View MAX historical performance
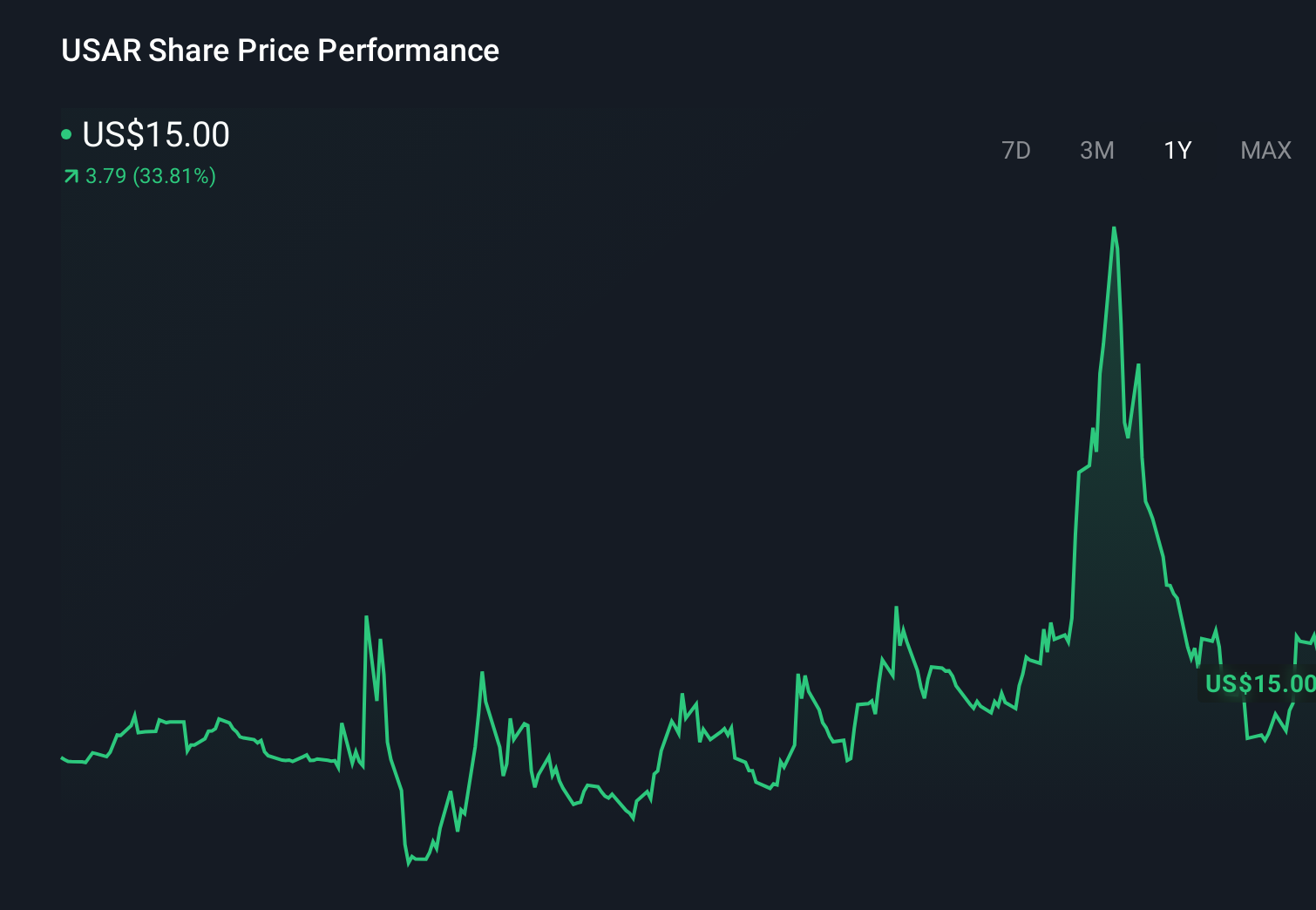1316x910 pixels. click(1265, 150)
